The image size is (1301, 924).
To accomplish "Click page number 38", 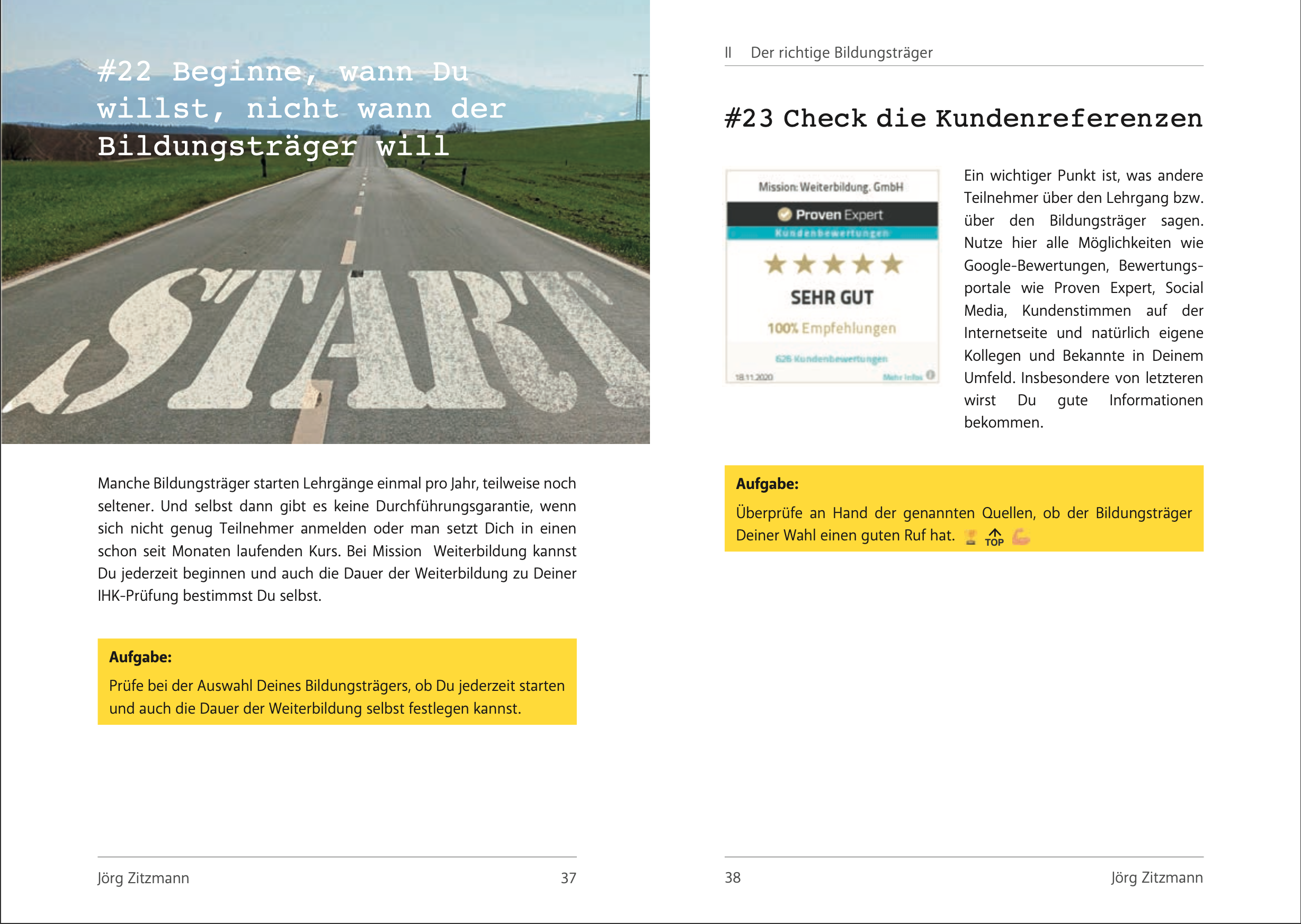I will 733,877.
